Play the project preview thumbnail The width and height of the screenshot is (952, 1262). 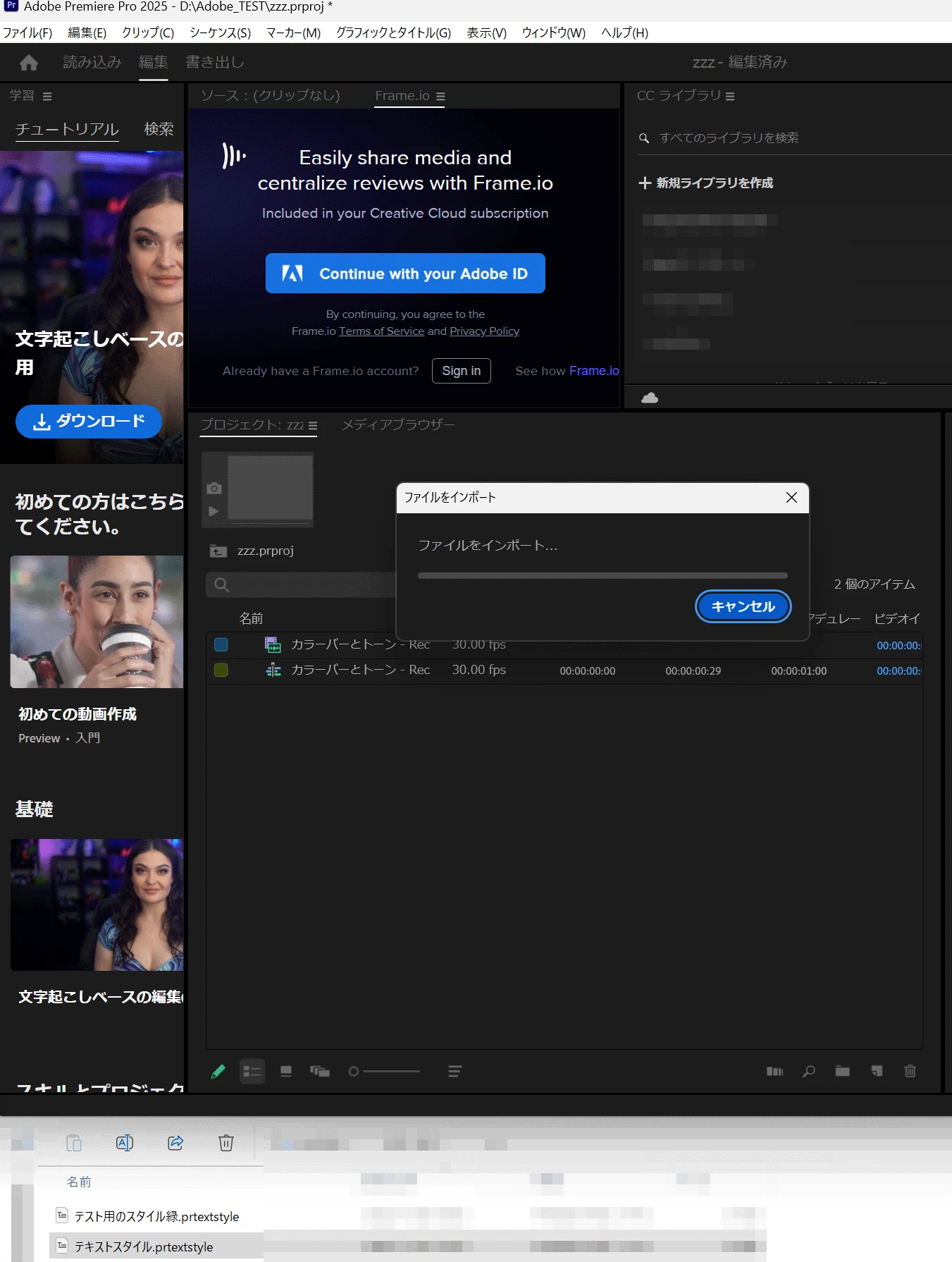pyautogui.click(x=214, y=512)
